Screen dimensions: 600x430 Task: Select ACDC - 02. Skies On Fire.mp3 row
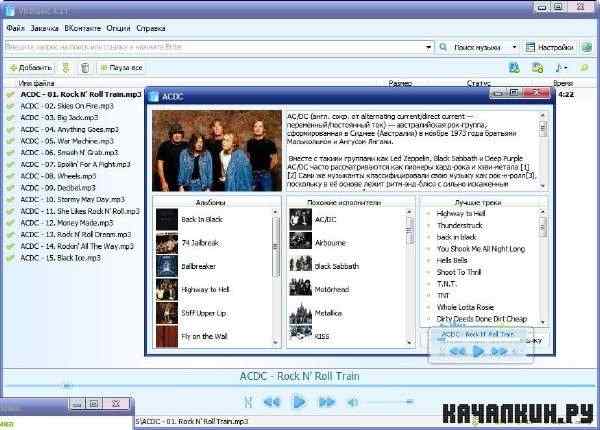[x=67, y=106]
